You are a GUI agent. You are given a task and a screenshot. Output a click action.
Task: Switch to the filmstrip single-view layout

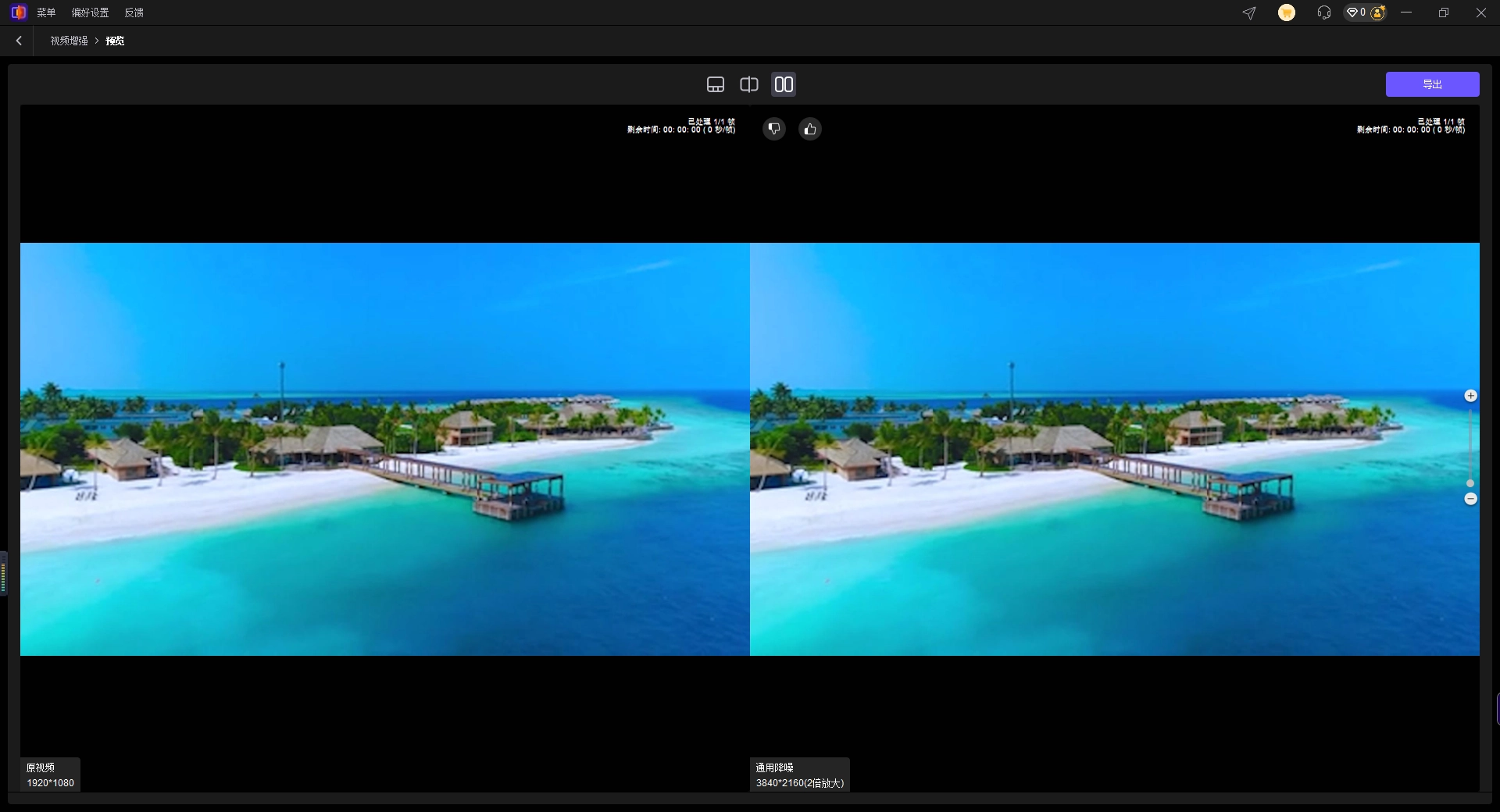pyautogui.click(x=715, y=84)
